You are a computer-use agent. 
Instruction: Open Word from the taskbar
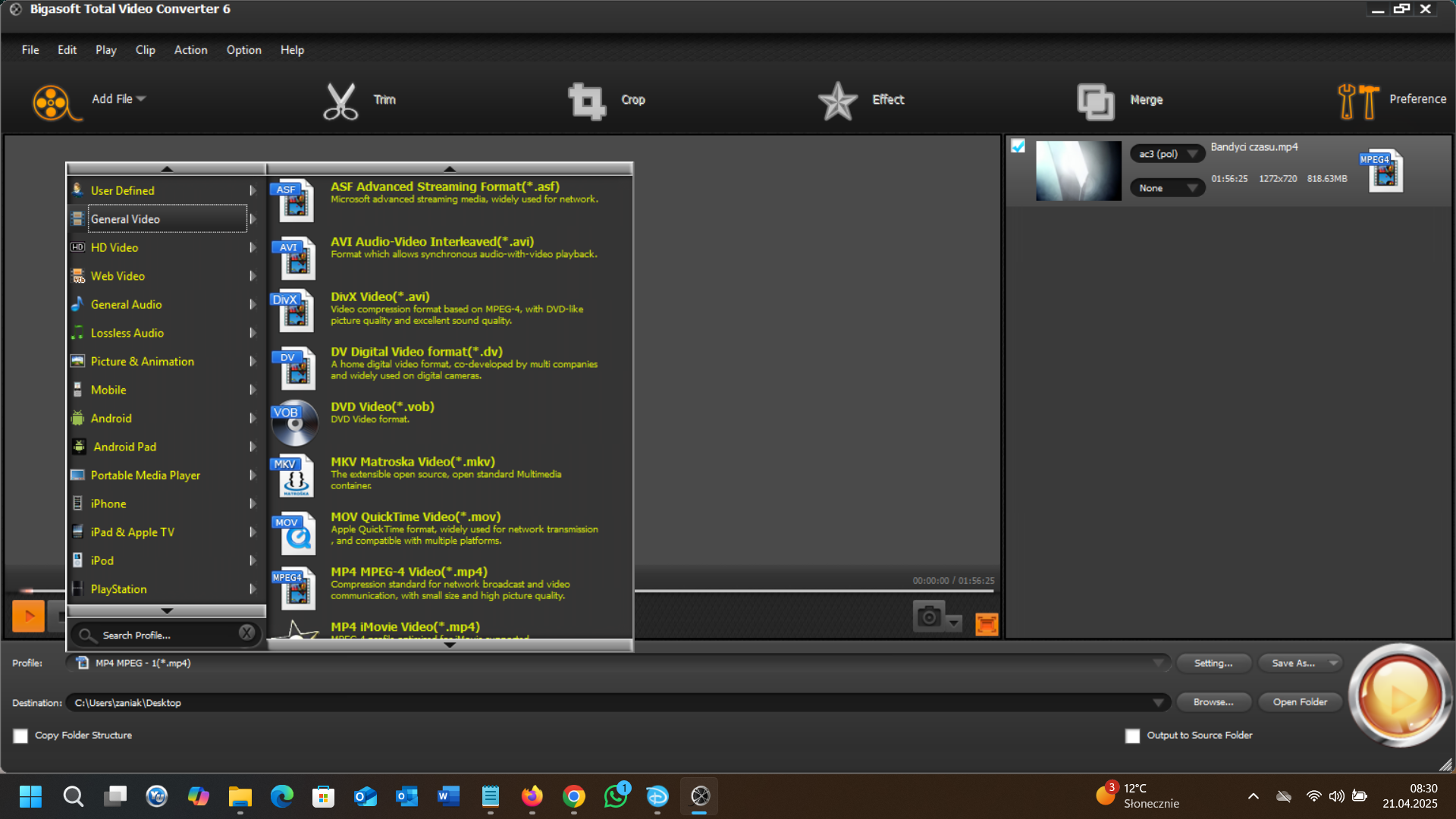[x=448, y=796]
